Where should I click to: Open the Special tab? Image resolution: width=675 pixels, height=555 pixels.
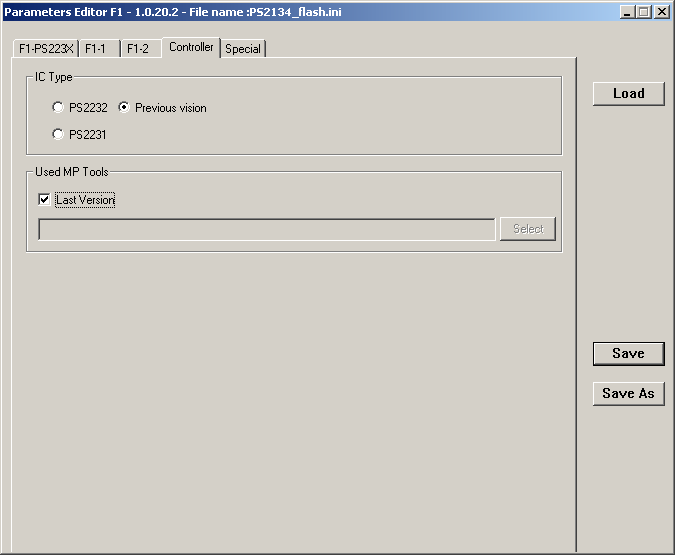tap(243, 49)
